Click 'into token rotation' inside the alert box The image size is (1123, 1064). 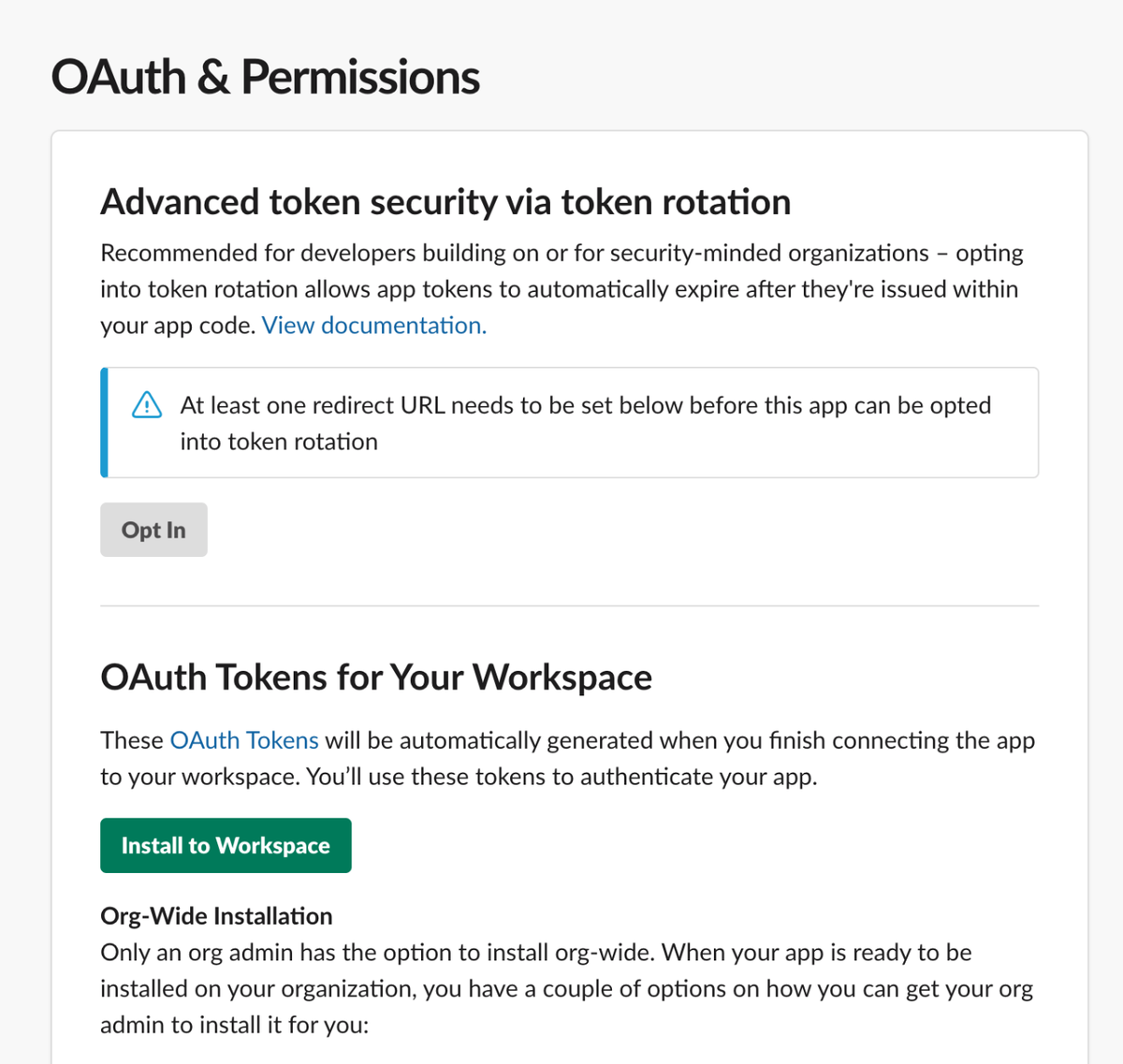279,442
